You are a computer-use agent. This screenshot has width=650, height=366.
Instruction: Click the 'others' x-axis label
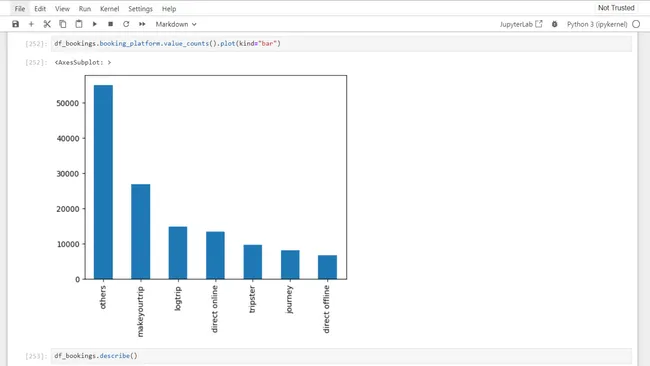(x=103, y=297)
